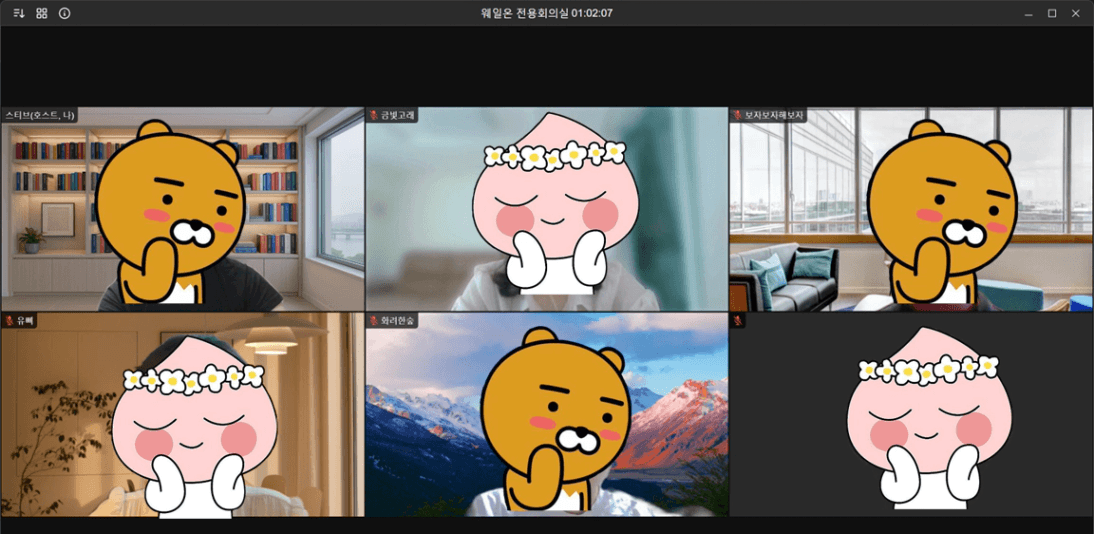Viewport: 1094px width, 534px height.
Task: Click muted mic icon beside 금빛고래
Action: pos(374,115)
